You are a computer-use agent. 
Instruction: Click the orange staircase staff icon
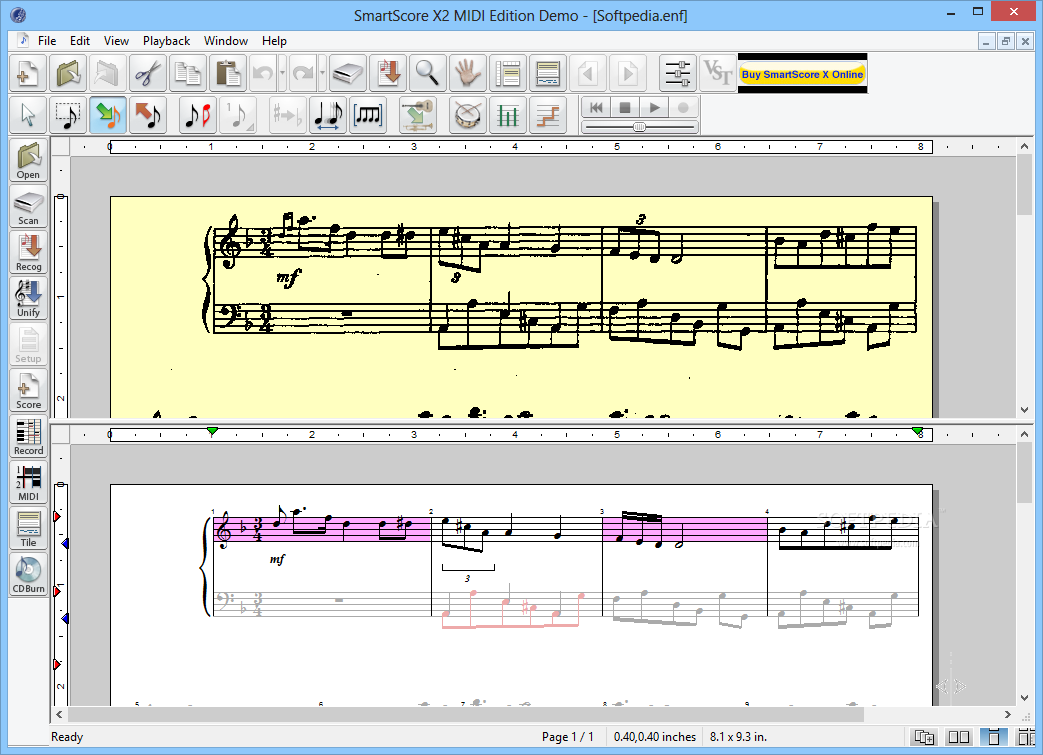tap(547, 114)
